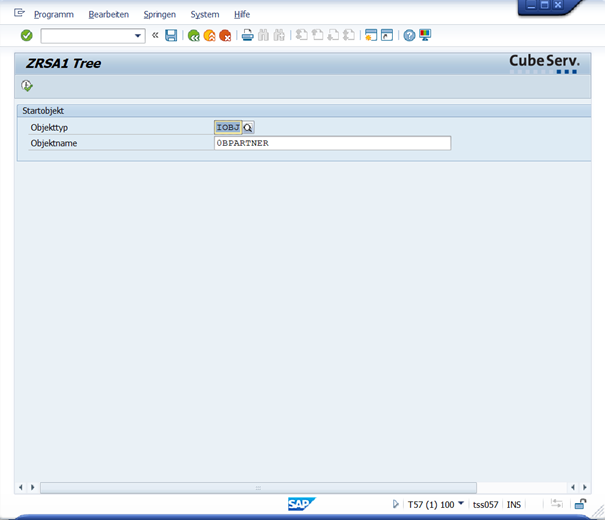Click the Execute clock icon
This screenshot has width=605, height=520.
coord(27,86)
